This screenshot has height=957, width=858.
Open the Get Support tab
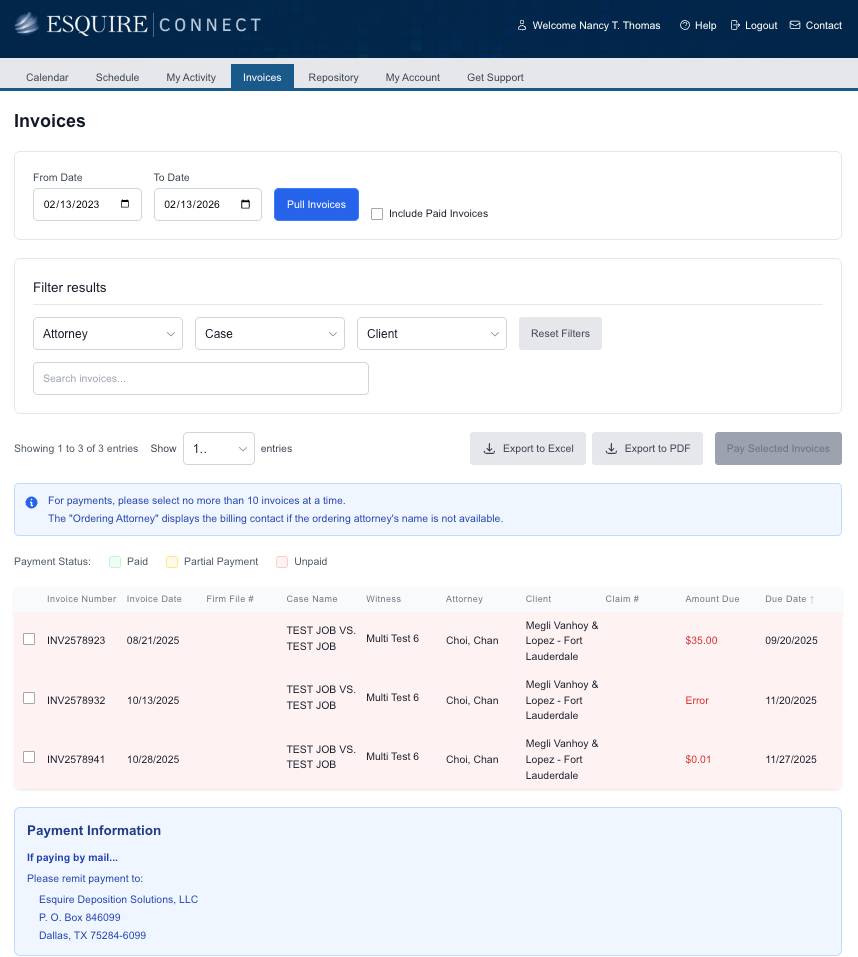tap(496, 78)
